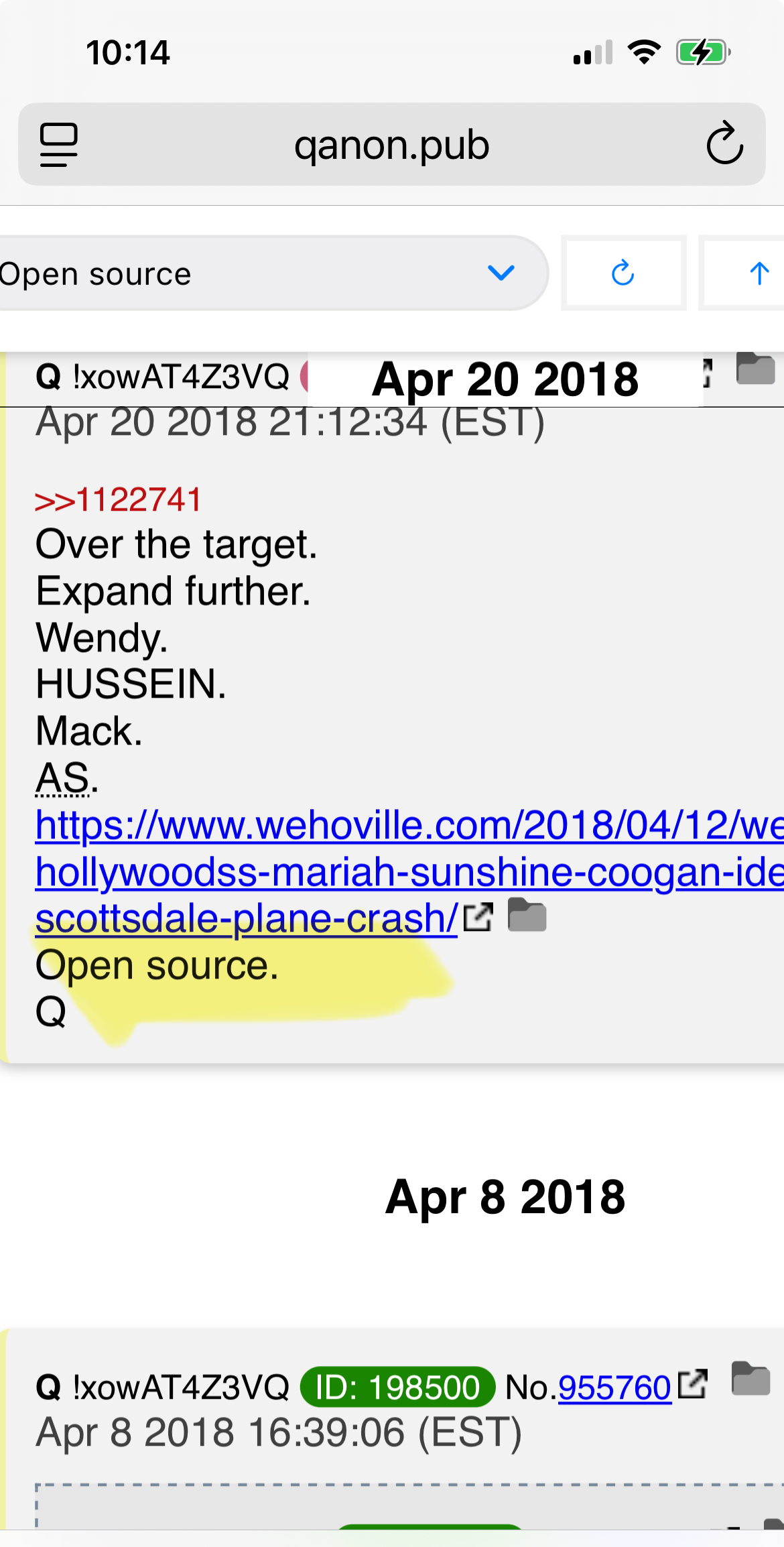Open the reader/page menu icon in address bar
This screenshot has height=1547, width=784.
59,144
